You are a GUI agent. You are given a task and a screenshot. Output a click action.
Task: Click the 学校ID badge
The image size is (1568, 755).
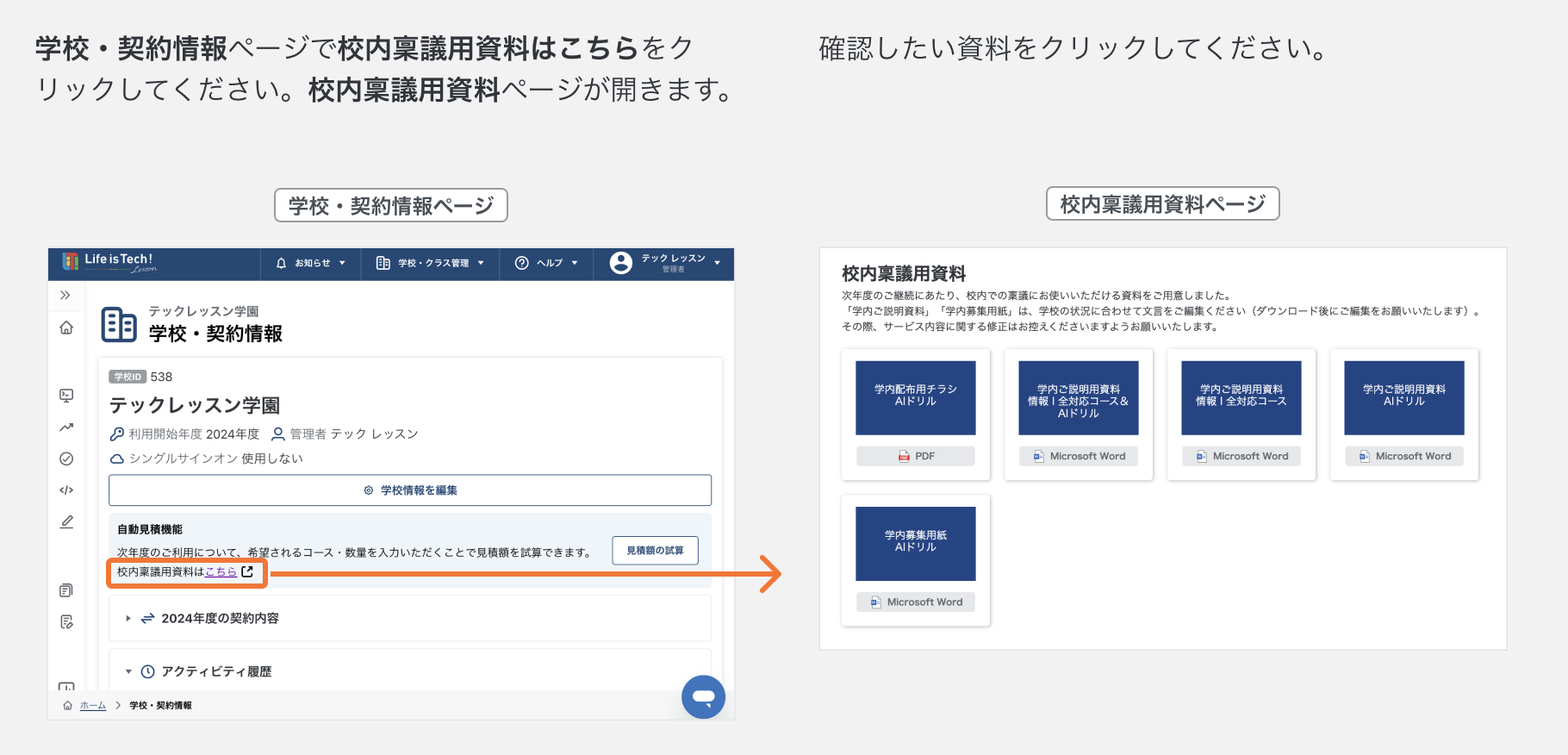click(128, 377)
